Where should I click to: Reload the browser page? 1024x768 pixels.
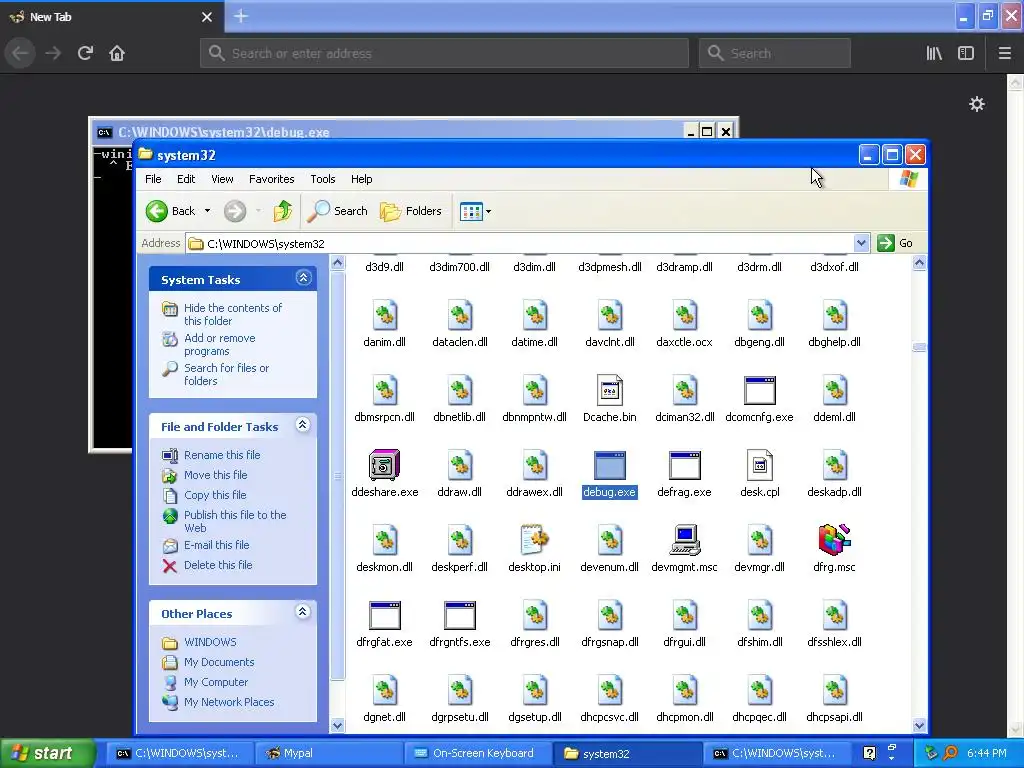pyautogui.click(x=86, y=53)
